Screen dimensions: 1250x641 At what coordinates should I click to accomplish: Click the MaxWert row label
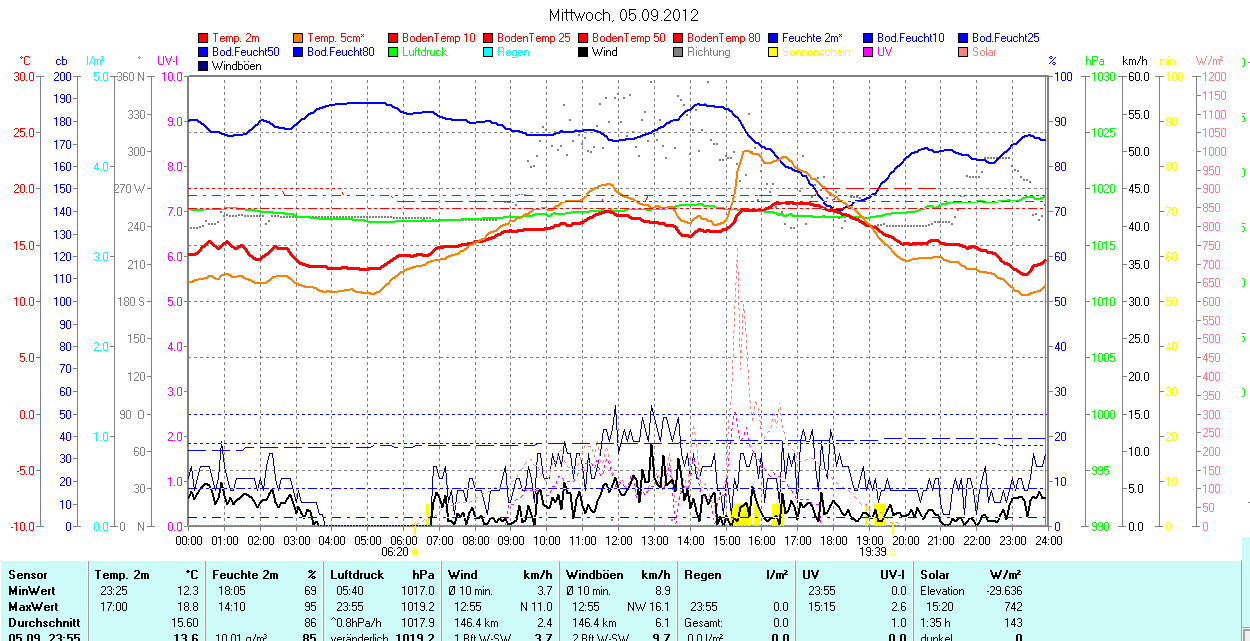[33, 607]
